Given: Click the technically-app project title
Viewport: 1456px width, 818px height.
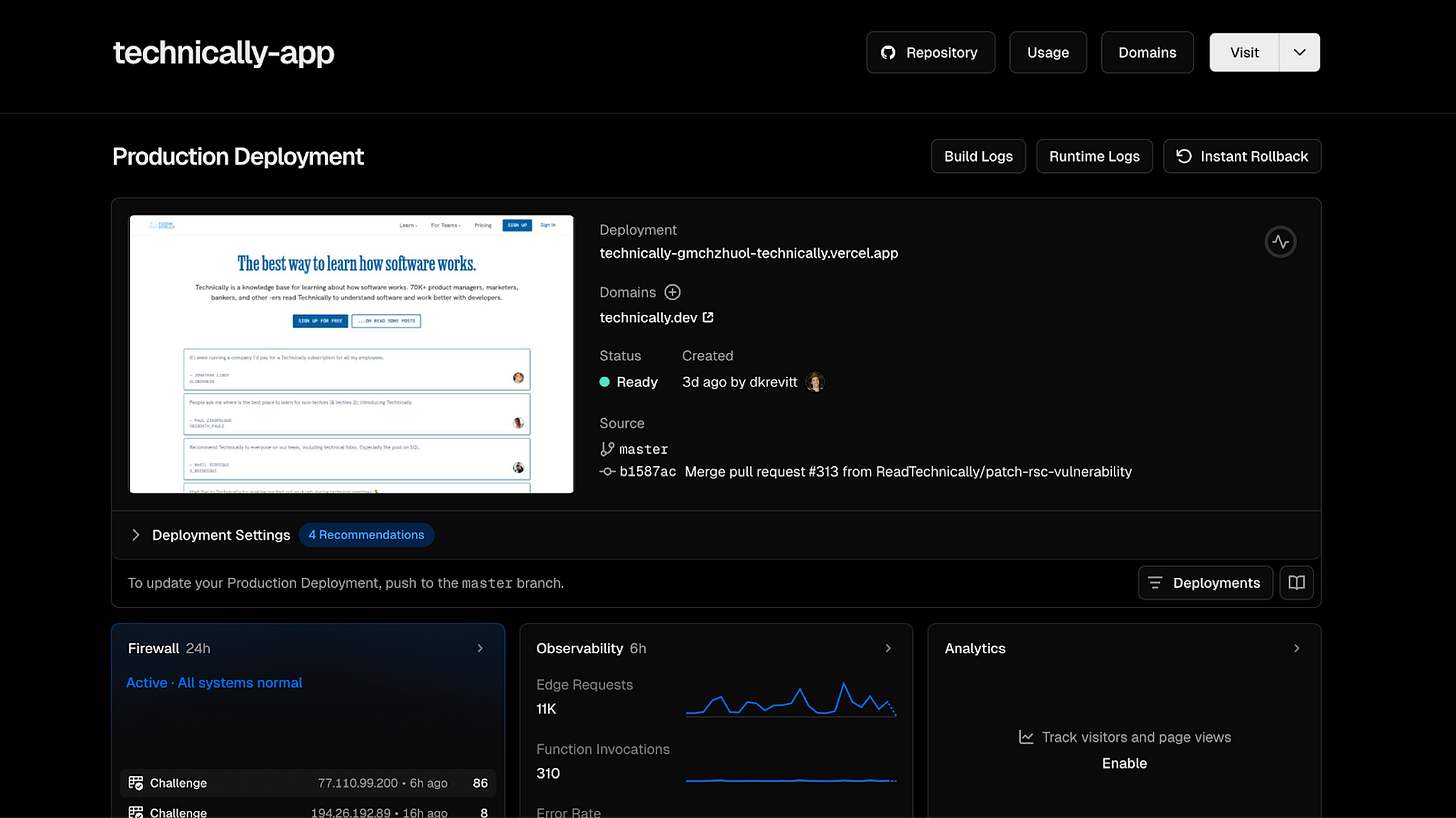Looking at the screenshot, I should click(223, 52).
